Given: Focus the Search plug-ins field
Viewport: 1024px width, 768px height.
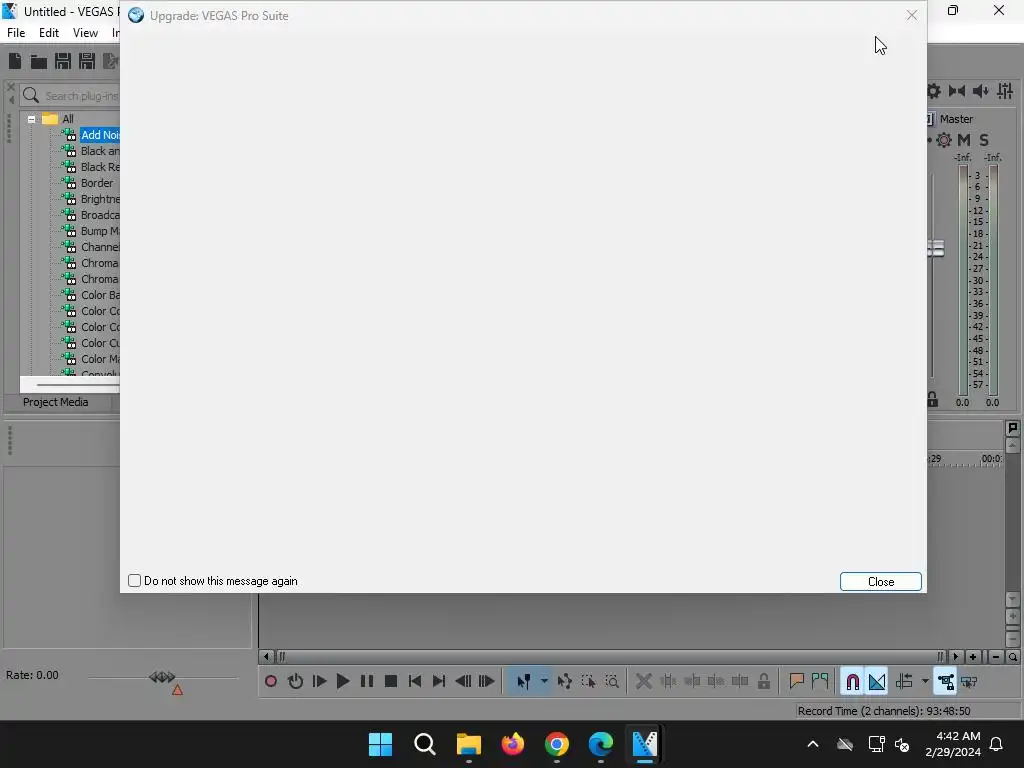Looking at the screenshot, I should point(71,95).
